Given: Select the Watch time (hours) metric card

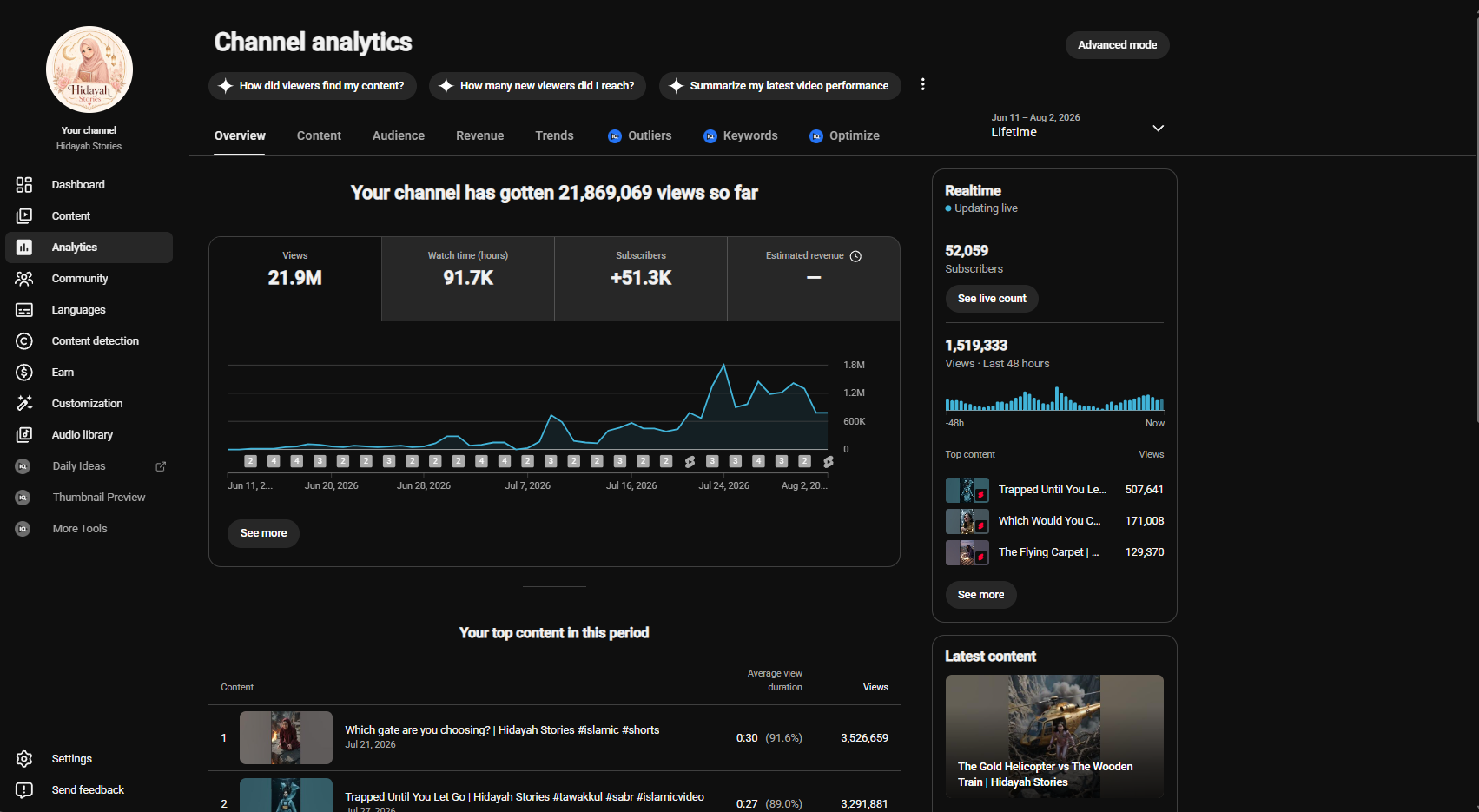Looking at the screenshot, I should pyautogui.click(x=468, y=279).
